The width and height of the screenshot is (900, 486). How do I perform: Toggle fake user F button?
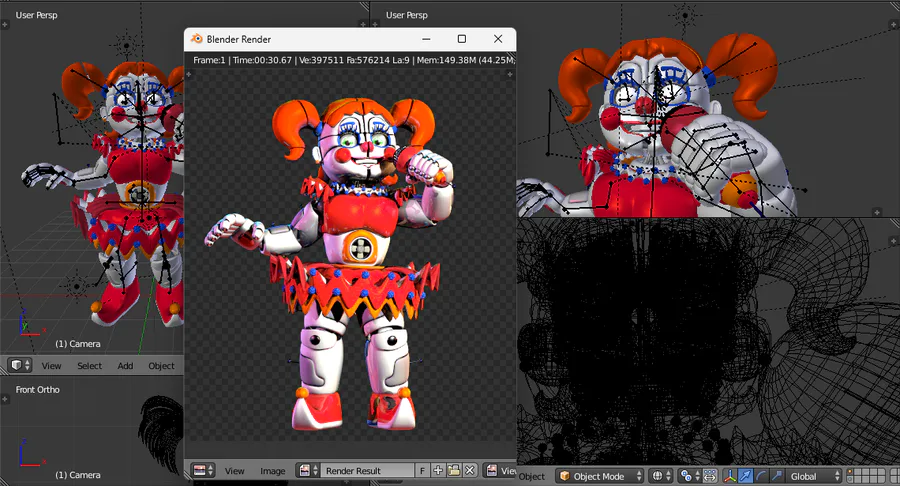point(422,471)
